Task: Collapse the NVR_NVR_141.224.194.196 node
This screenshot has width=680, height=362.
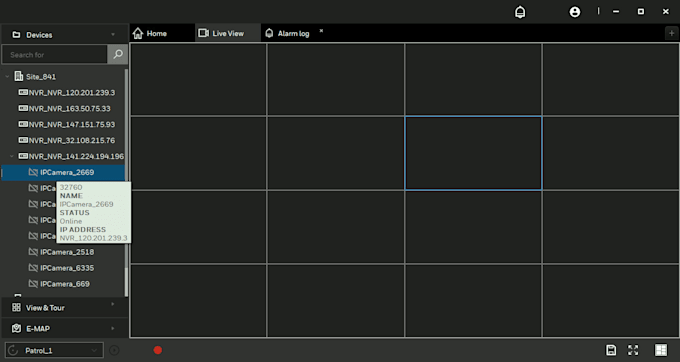Action: [12, 156]
